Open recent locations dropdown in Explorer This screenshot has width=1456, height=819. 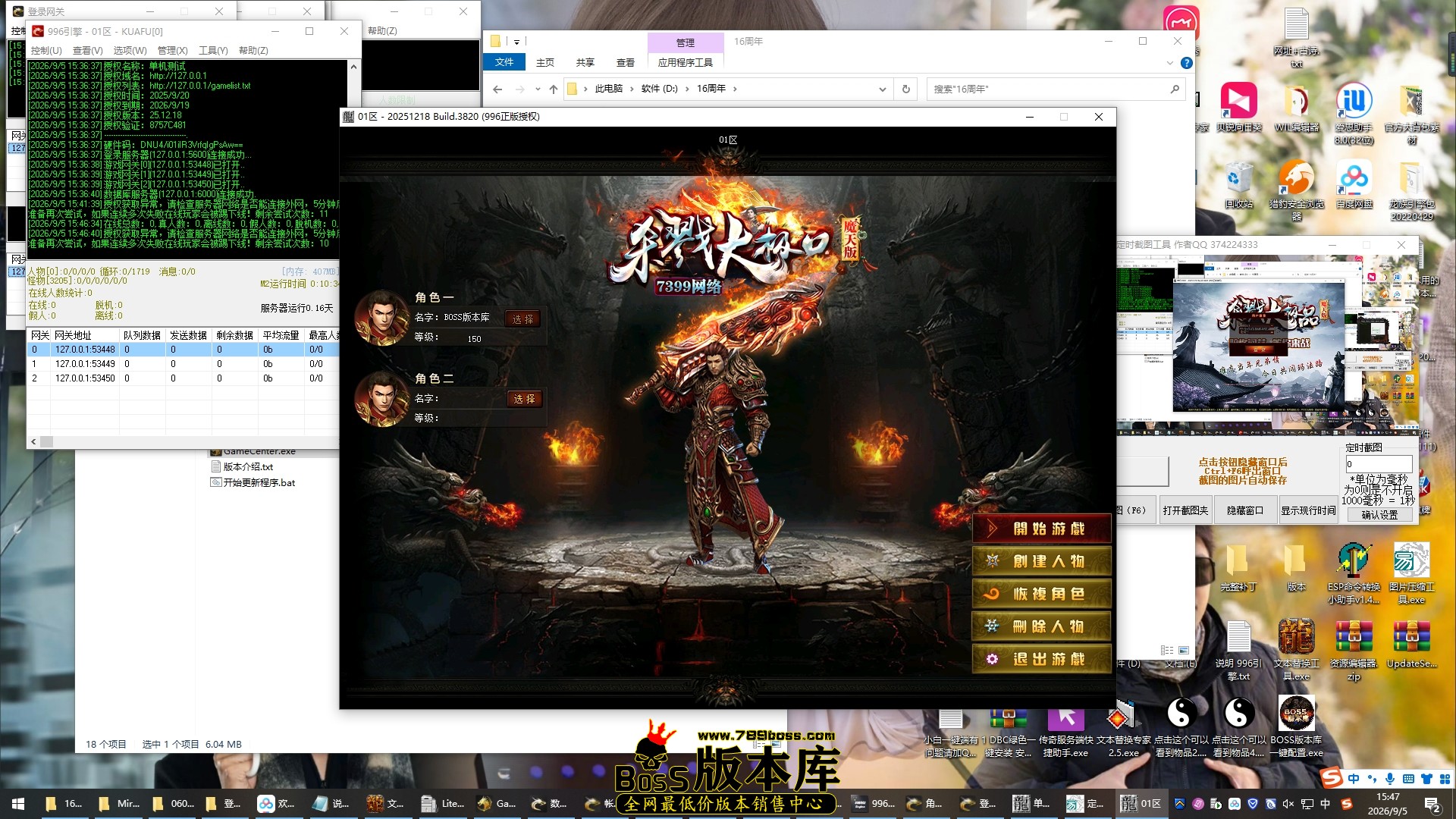pos(538,89)
